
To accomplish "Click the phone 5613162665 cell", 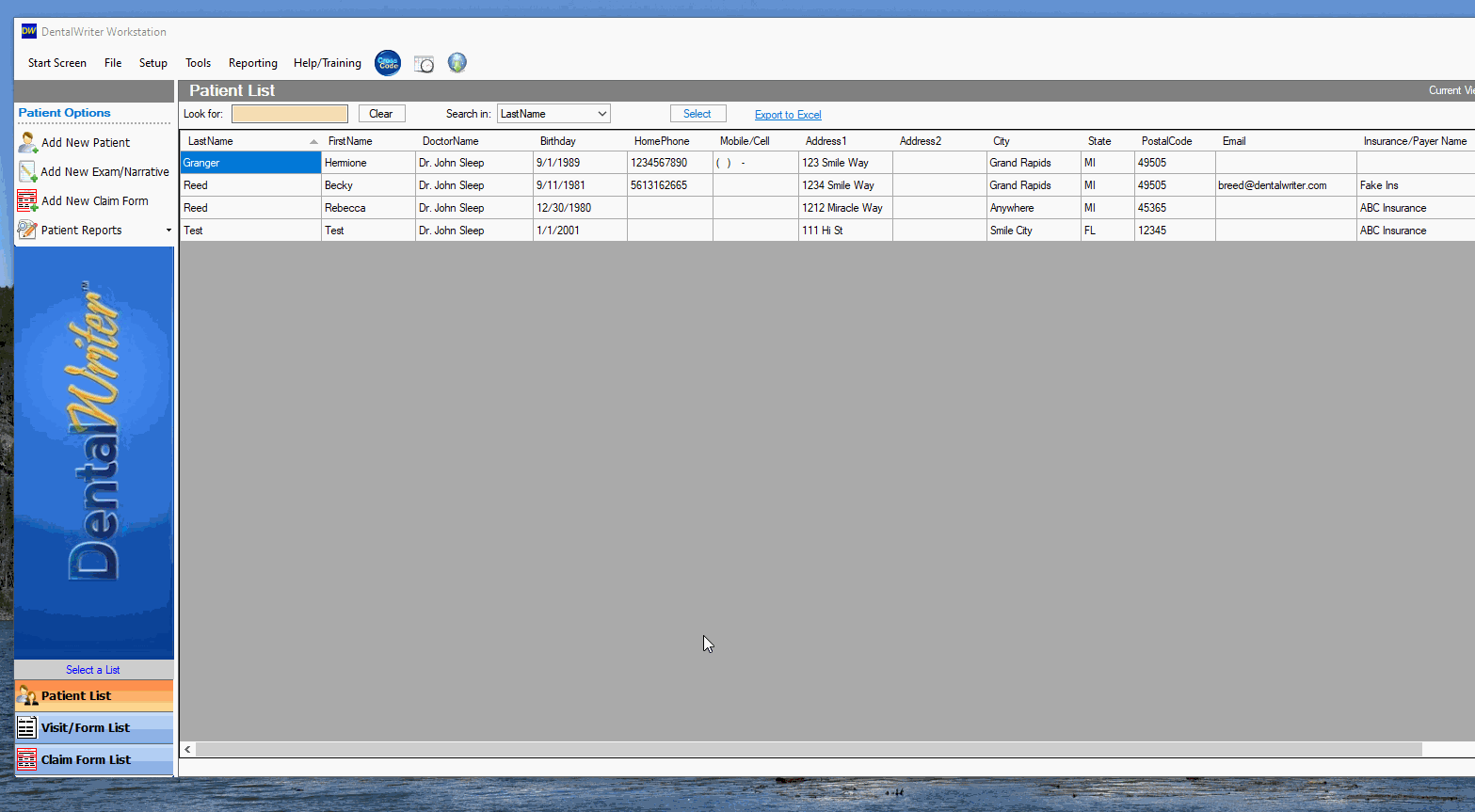I will [670, 185].
